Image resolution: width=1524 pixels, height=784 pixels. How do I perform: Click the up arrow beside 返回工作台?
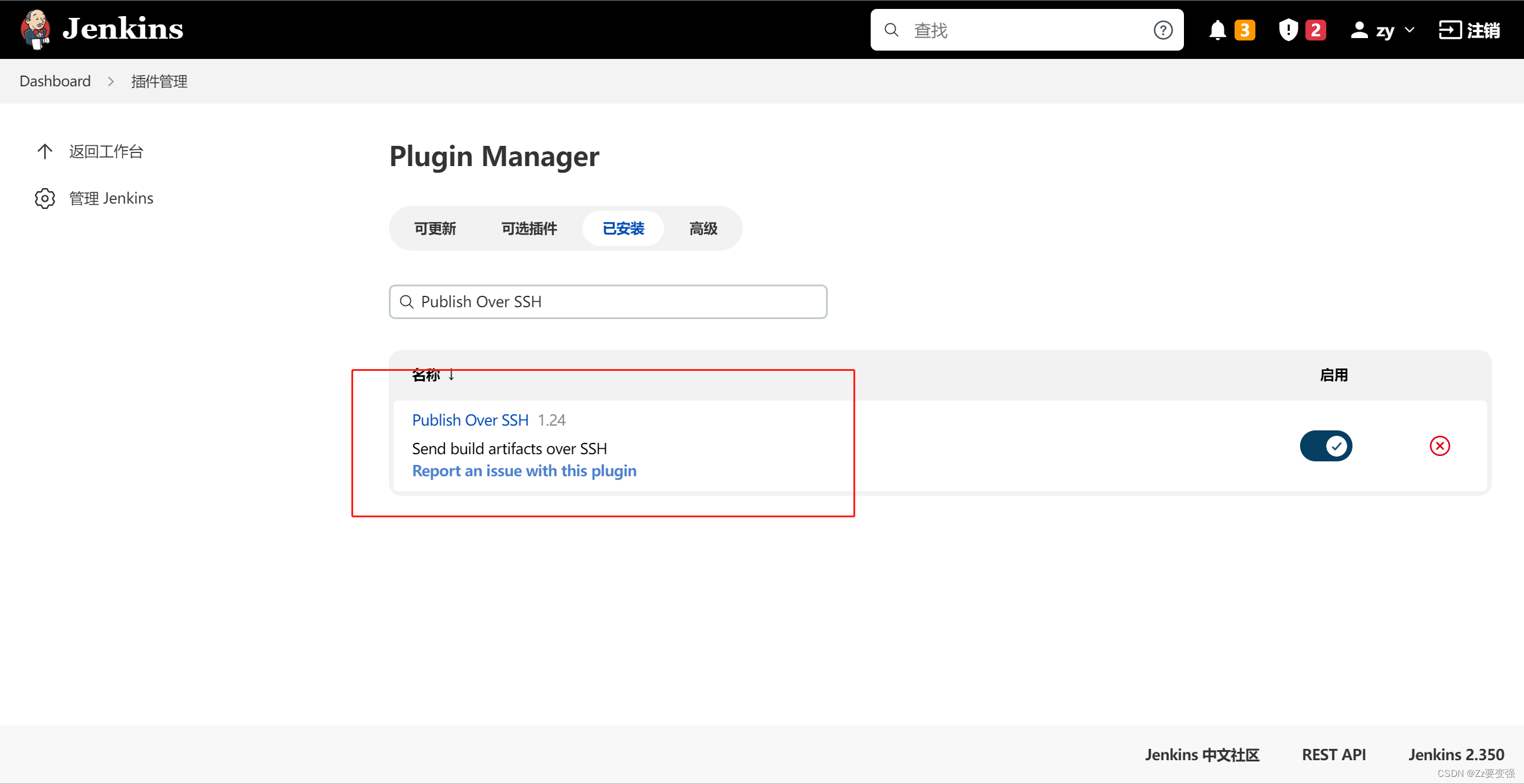point(45,151)
